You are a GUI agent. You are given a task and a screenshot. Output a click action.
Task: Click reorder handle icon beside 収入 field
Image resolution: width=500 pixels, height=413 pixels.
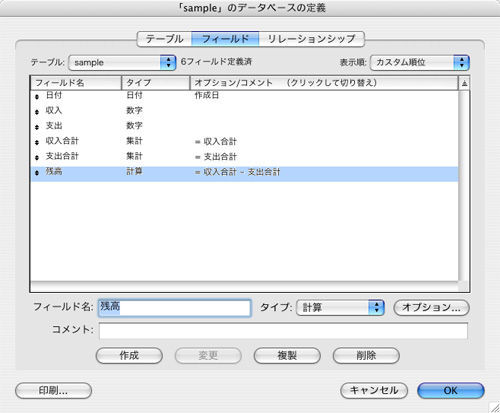(x=37, y=112)
